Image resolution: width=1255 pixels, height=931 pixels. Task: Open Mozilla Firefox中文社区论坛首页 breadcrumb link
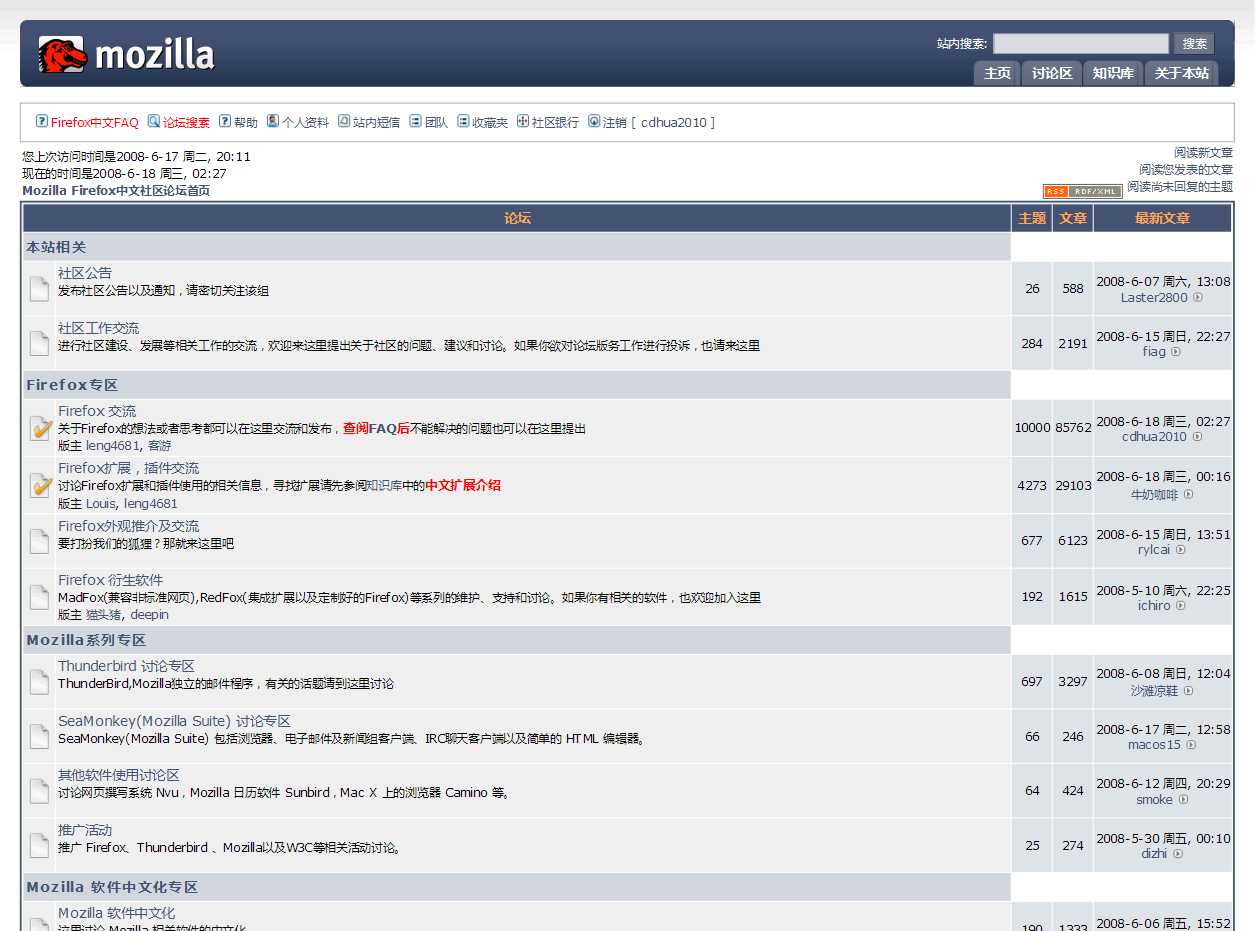coord(116,190)
